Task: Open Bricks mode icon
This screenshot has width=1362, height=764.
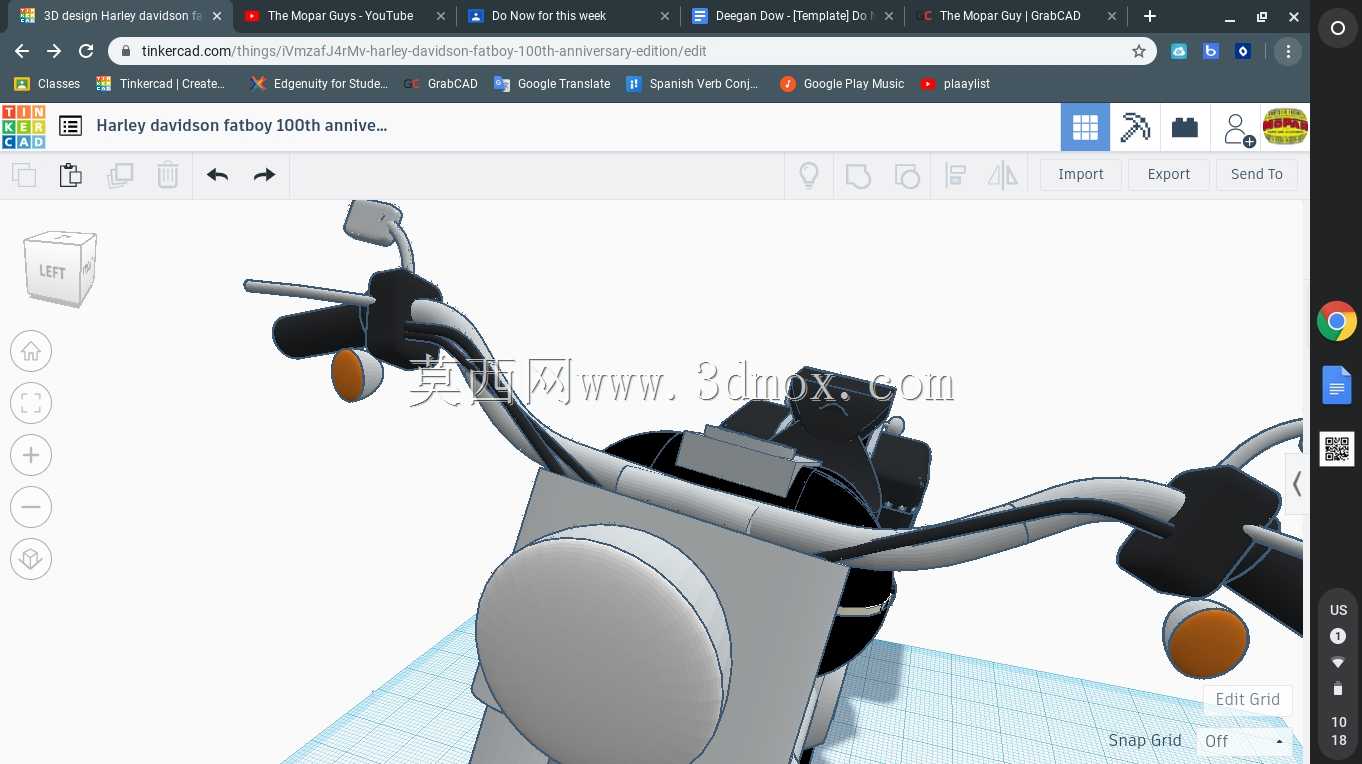Action: click(1185, 127)
